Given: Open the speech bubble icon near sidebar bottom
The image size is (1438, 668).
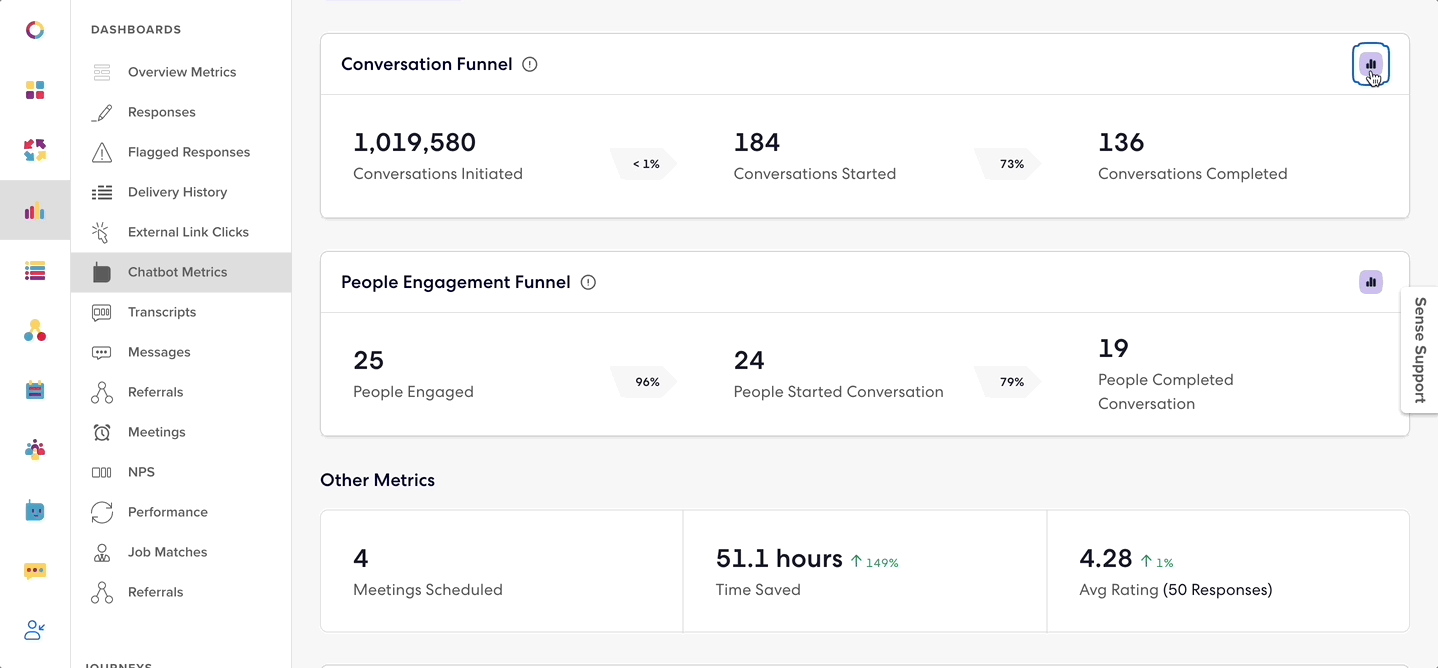Looking at the screenshot, I should coord(35,570).
